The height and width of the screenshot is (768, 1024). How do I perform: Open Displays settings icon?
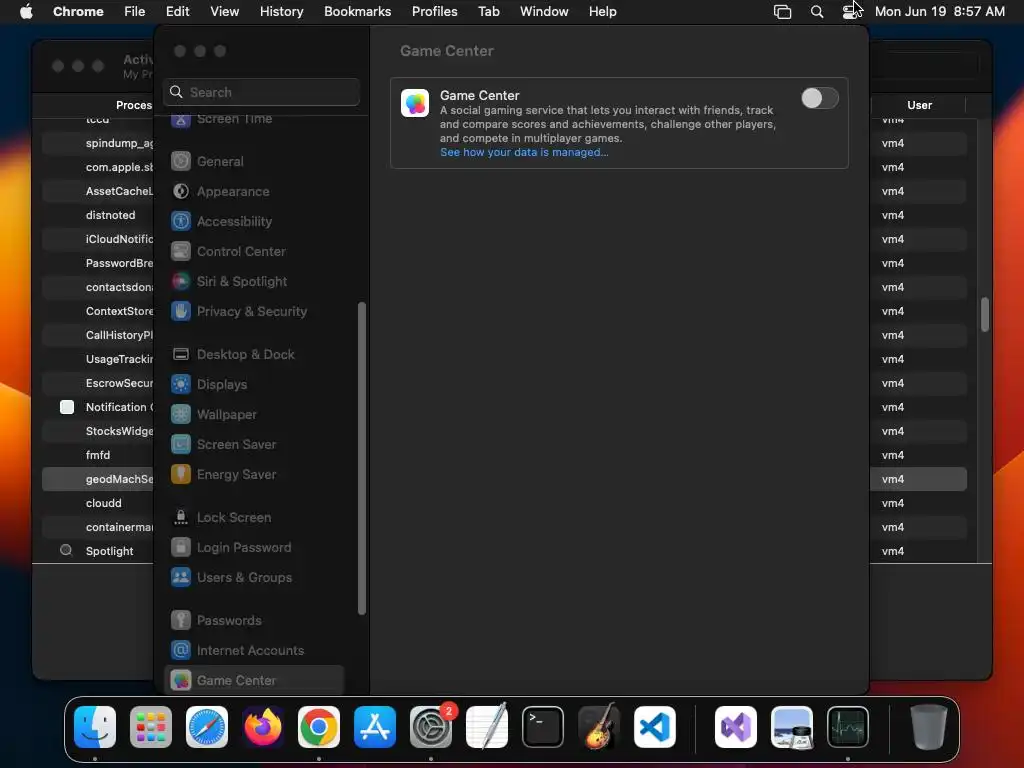point(181,385)
